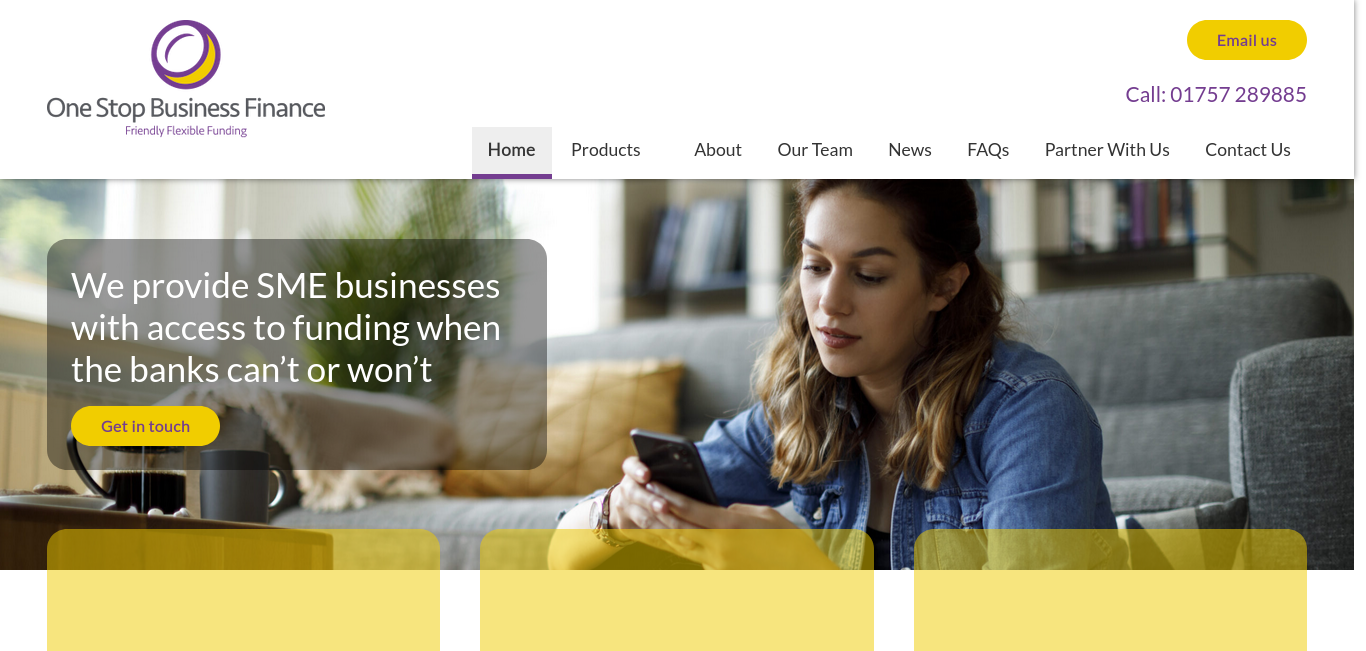Screen dimensions: 1366x651
Task: Click the One Stop Business Finance logo text
Action: click(186, 108)
